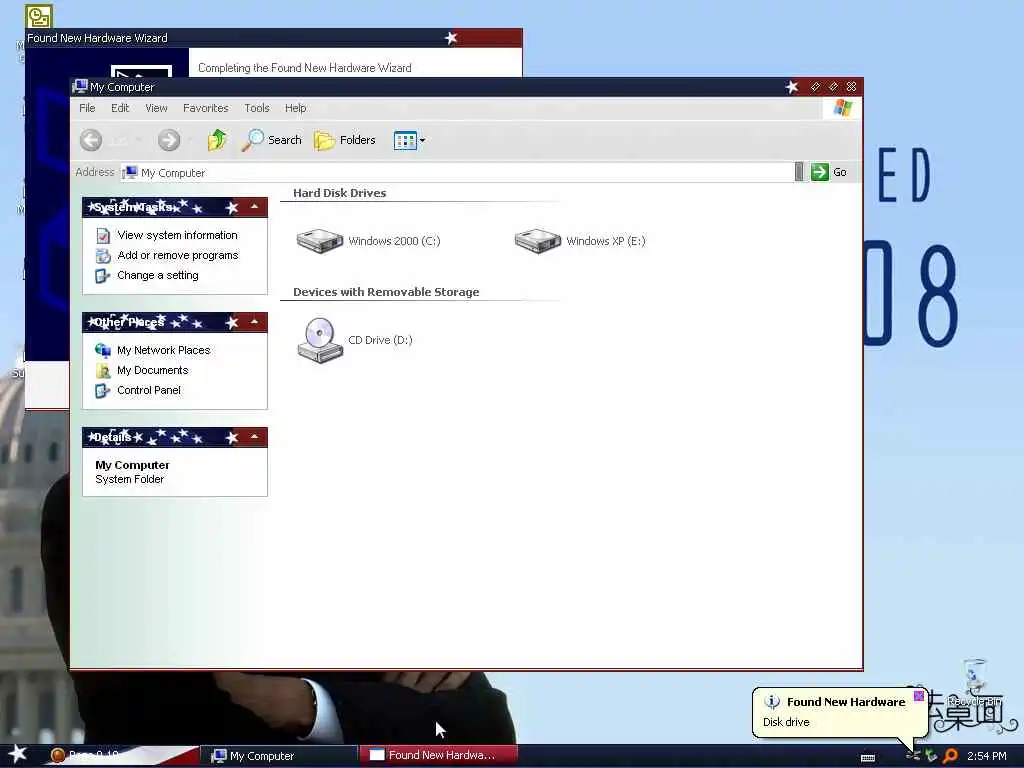Go up one folder level
The width and height of the screenshot is (1024, 768).
click(217, 140)
